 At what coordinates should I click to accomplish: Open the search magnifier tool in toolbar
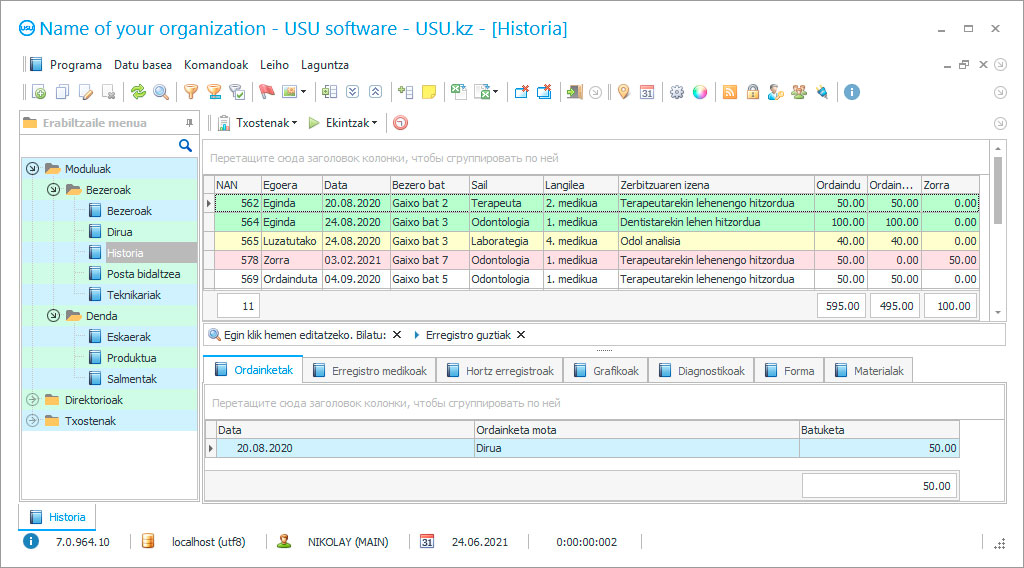161,92
